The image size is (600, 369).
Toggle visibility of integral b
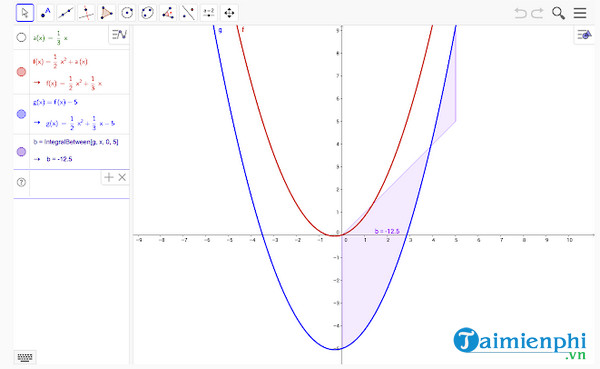[x=21, y=152]
